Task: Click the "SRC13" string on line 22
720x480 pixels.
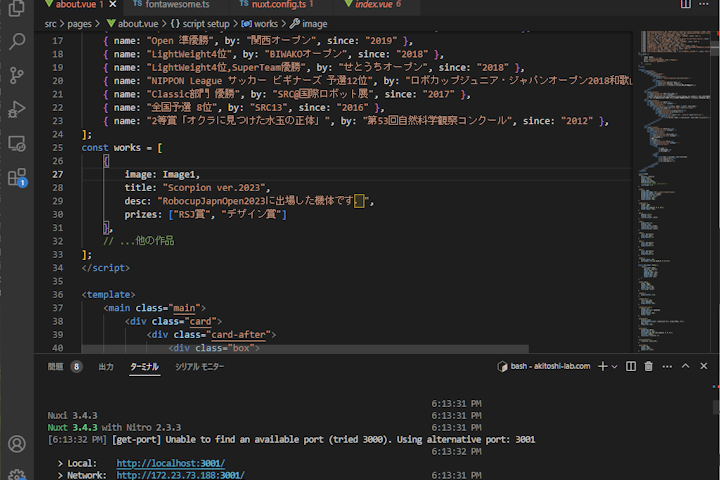Action: 268,107
